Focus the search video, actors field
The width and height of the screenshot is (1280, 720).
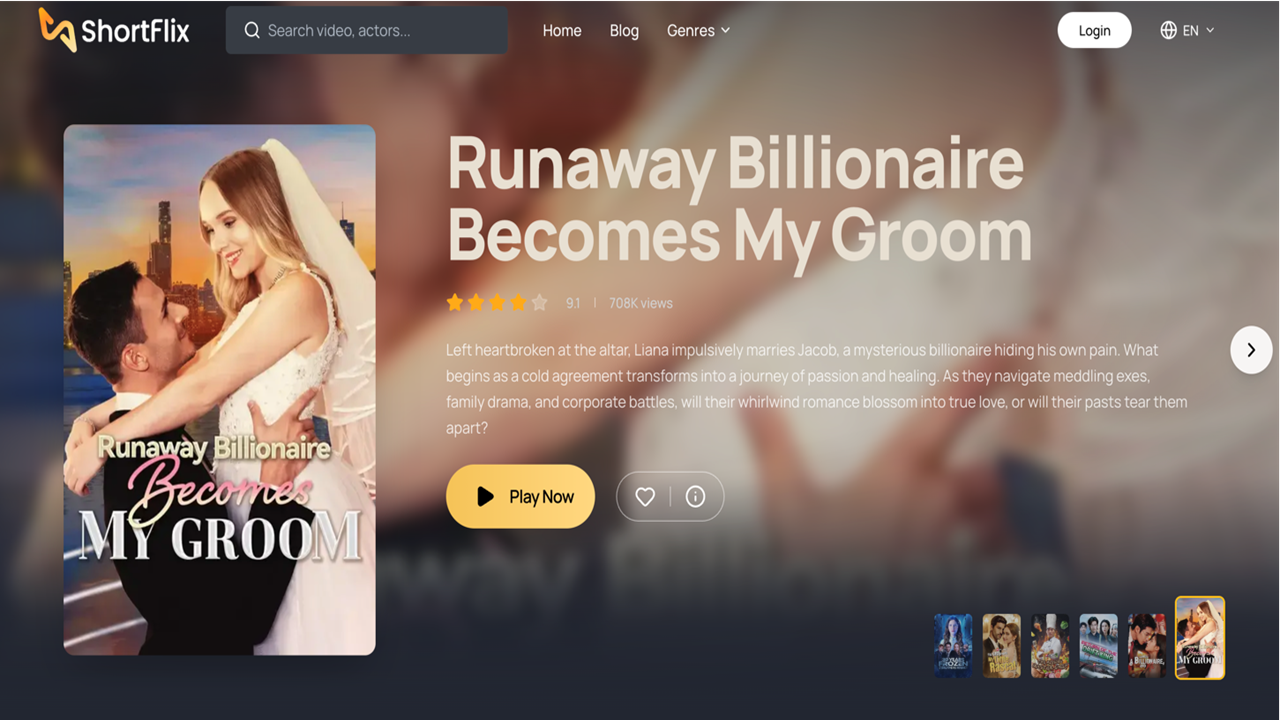(x=366, y=31)
